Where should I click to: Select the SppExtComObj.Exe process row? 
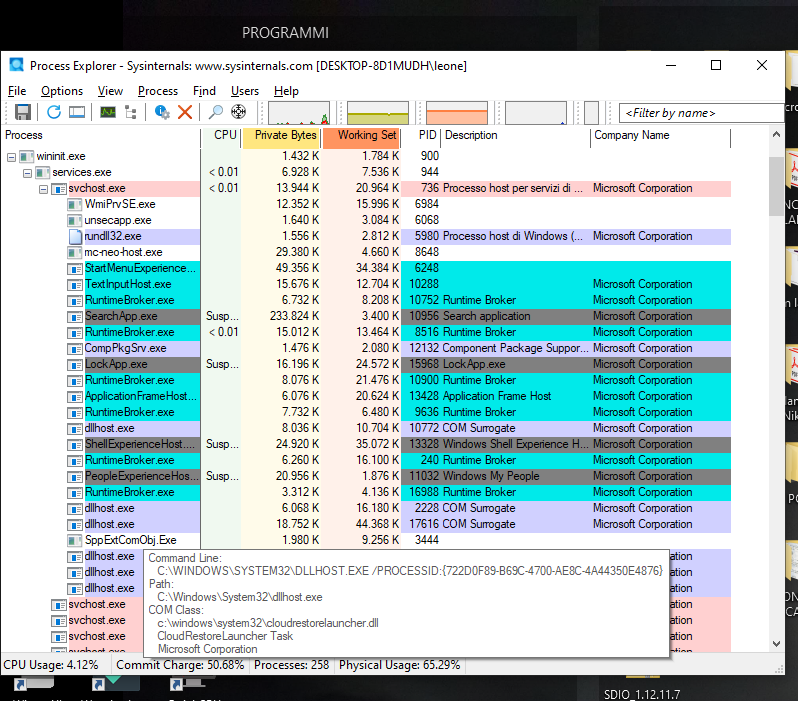click(x=365, y=540)
